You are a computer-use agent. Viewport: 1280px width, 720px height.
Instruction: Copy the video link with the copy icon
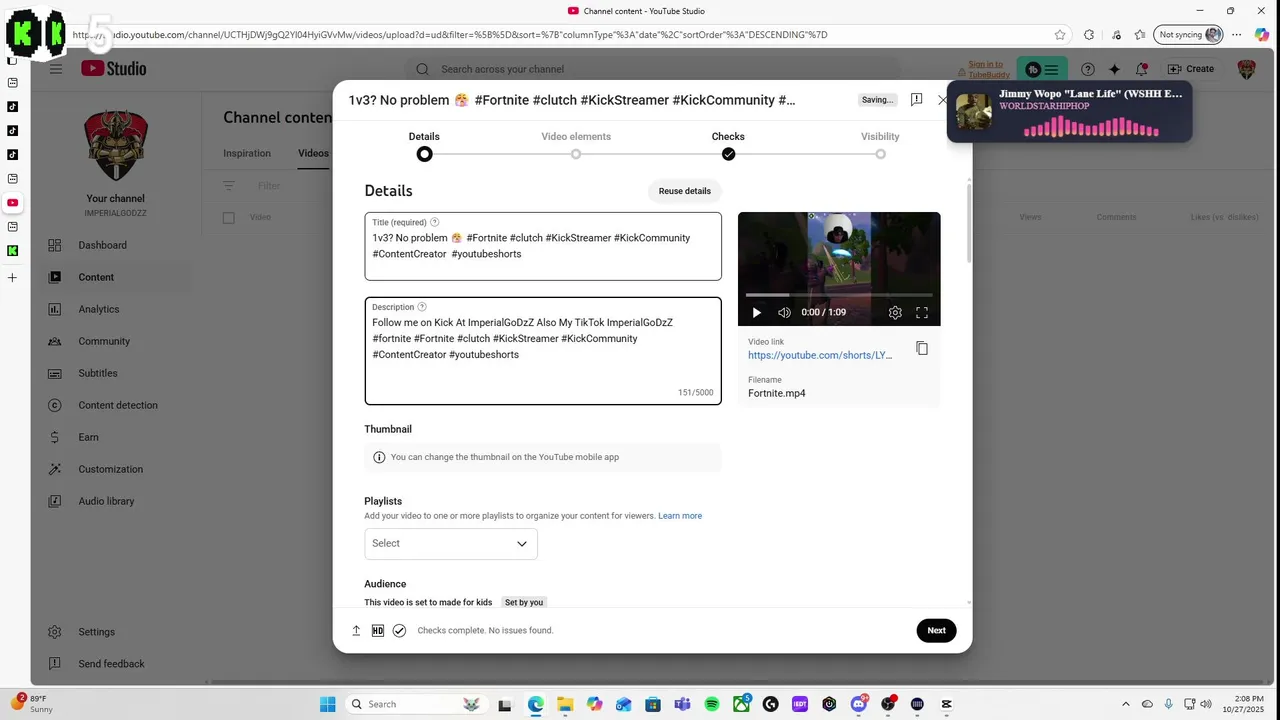pyautogui.click(x=922, y=348)
